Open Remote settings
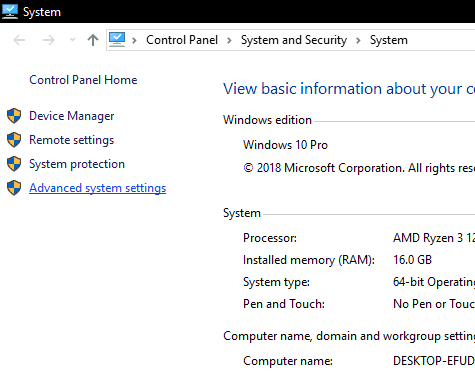This screenshot has height=373, width=475. click(72, 140)
